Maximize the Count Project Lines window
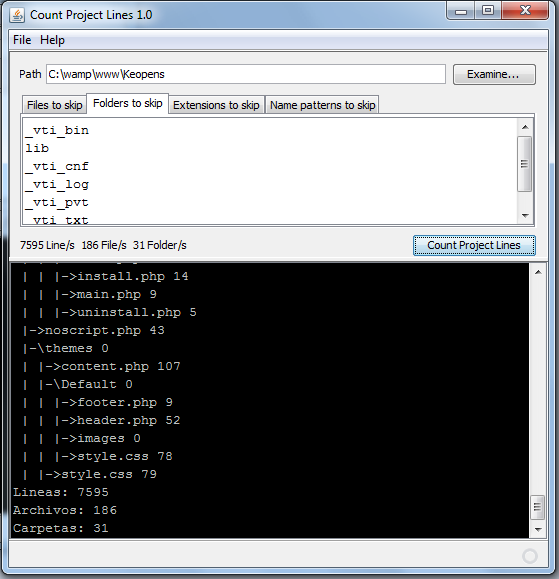 [x=488, y=11]
